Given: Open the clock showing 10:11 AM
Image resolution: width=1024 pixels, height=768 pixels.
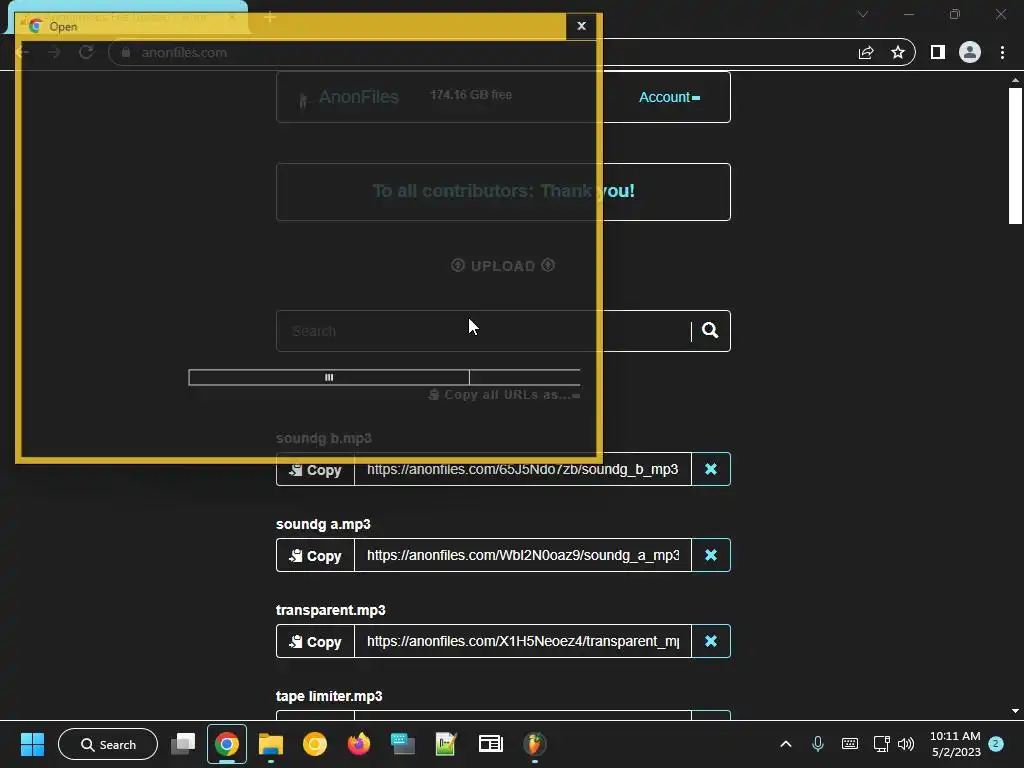Looking at the screenshot, I should pos(955,744).
